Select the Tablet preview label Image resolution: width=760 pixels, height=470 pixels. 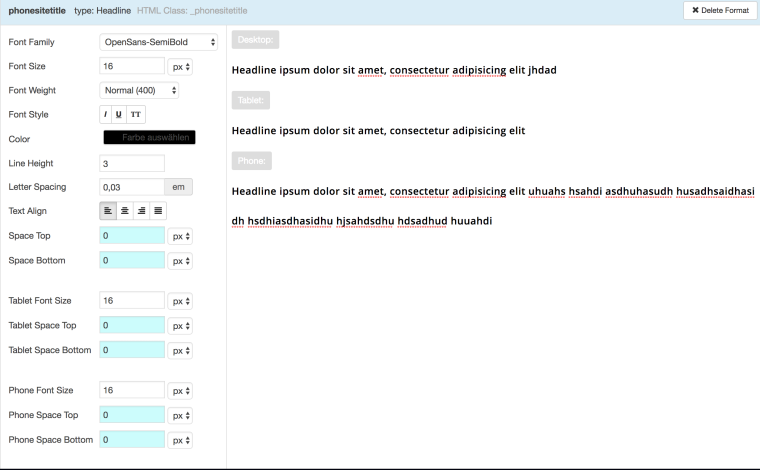250,100
